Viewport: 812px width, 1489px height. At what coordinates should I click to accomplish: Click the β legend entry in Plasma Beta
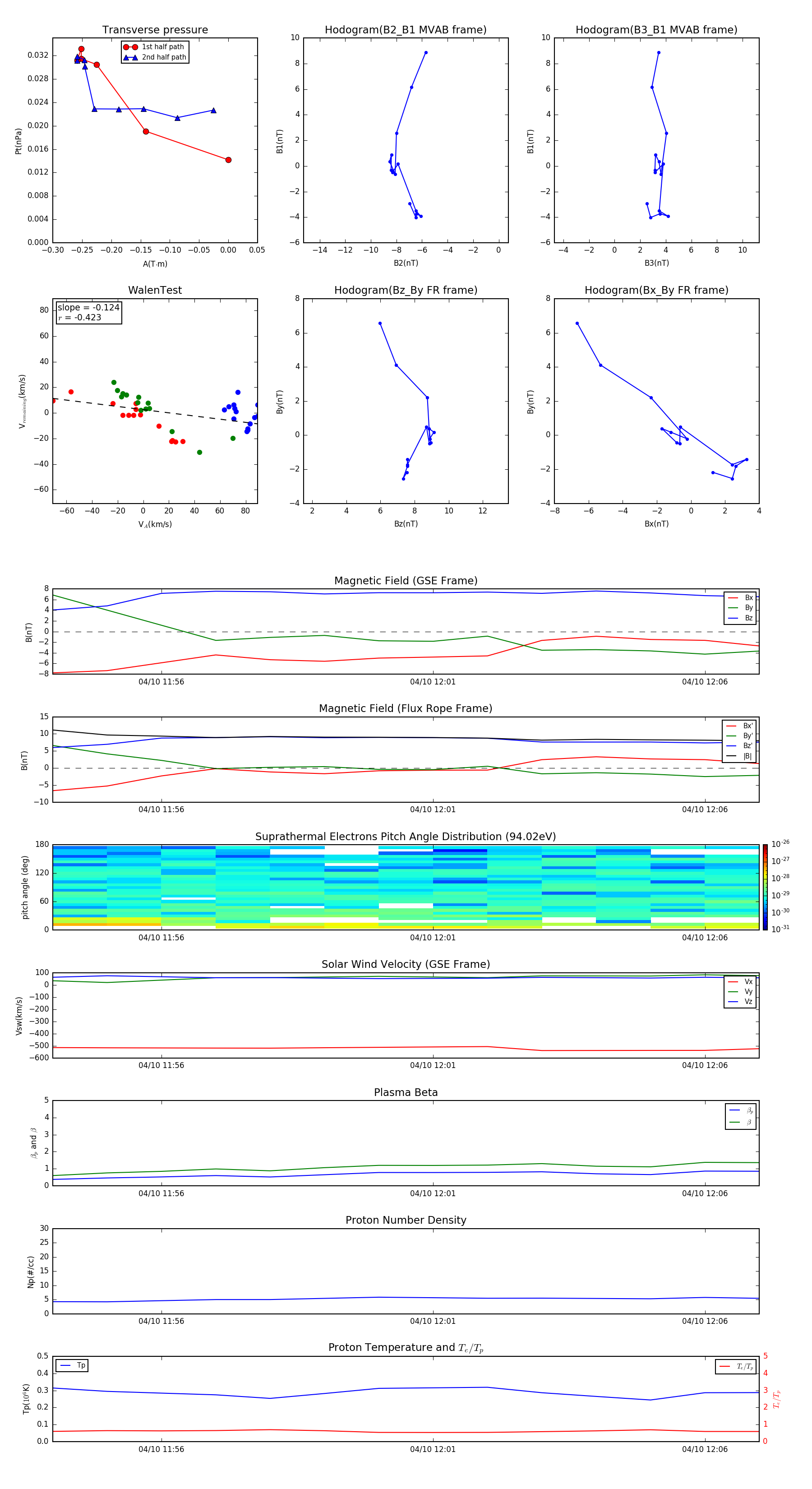click(x=741, y=1122)
